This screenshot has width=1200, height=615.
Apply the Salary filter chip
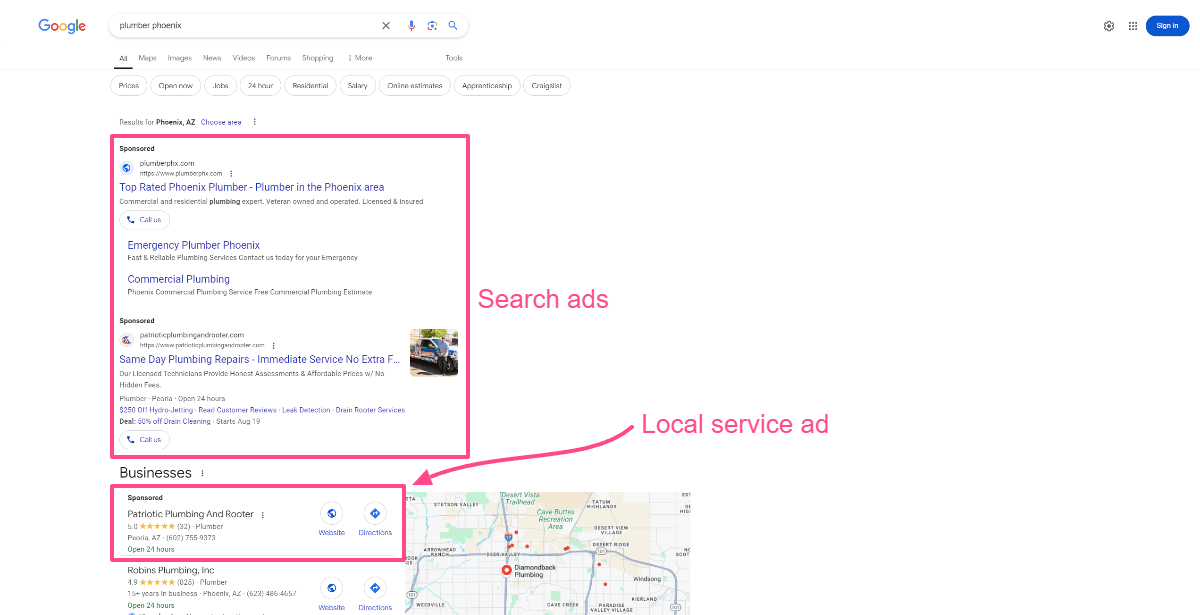[358, 86]
